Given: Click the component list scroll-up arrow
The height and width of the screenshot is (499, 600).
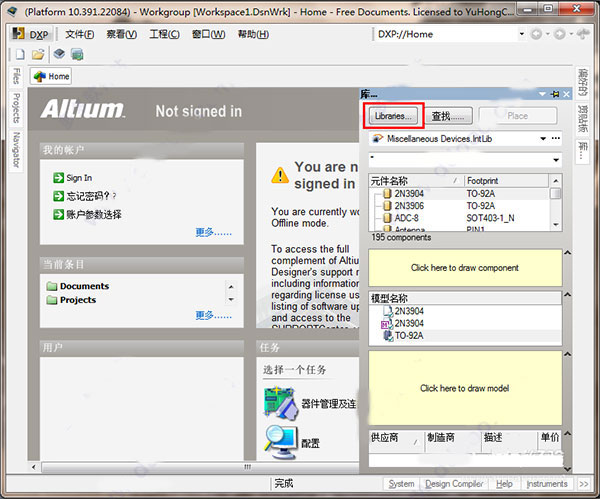Looking at the screenshot, I should point(556,181).
